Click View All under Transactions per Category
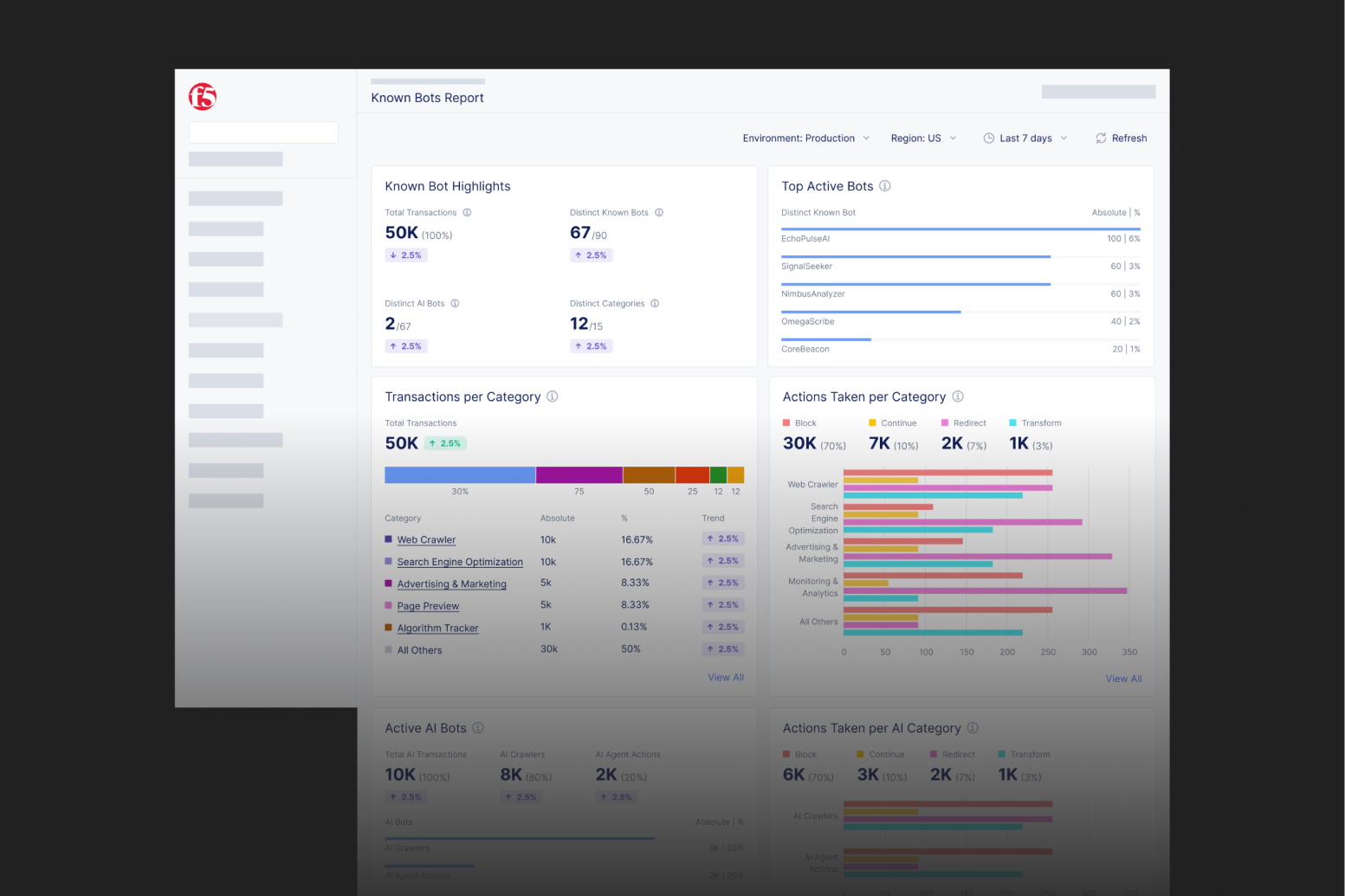1345x896 pixels. [x=726, y=678]
